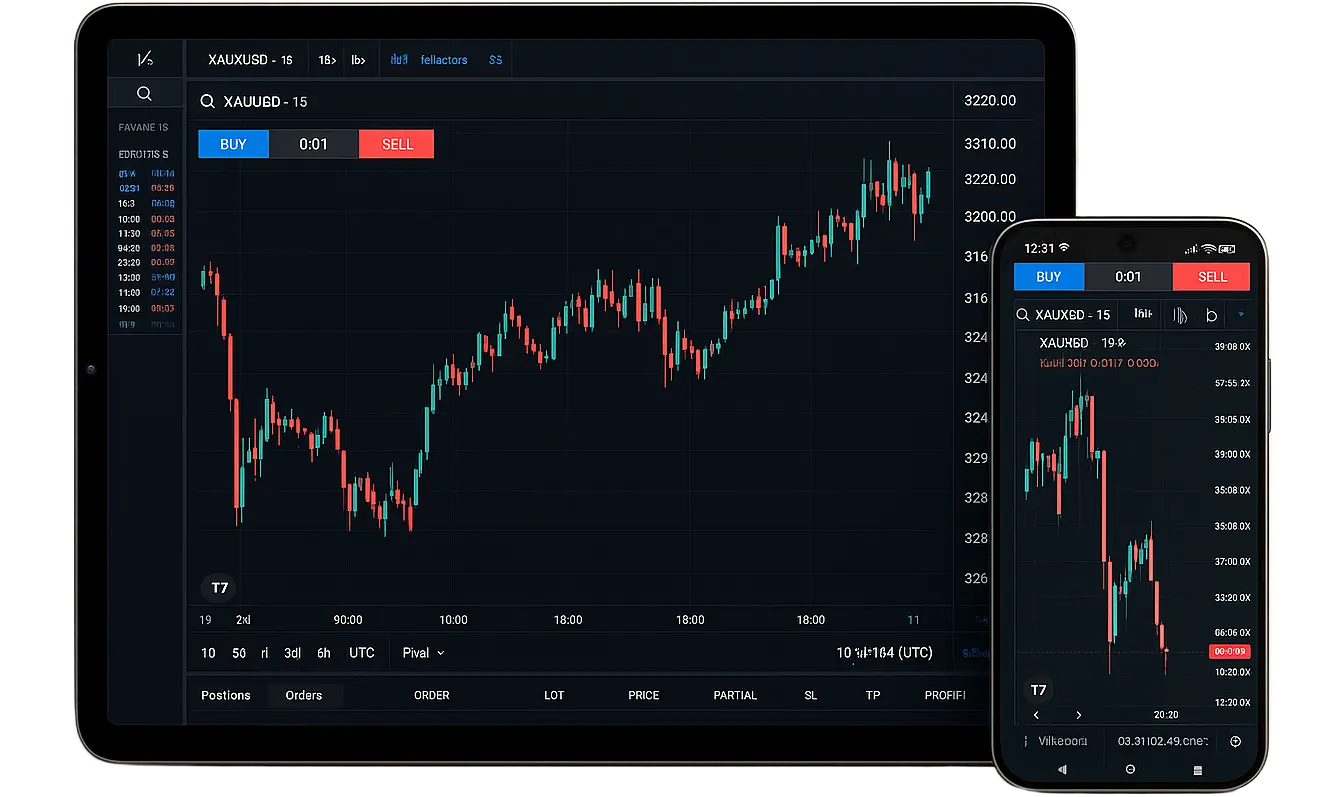The image size is (1337, 797).
Task: Tap the phone chart search magnifier icon
Action: point(1023,315)
